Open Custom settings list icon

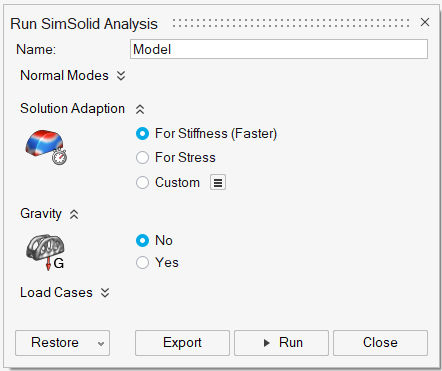218,182
